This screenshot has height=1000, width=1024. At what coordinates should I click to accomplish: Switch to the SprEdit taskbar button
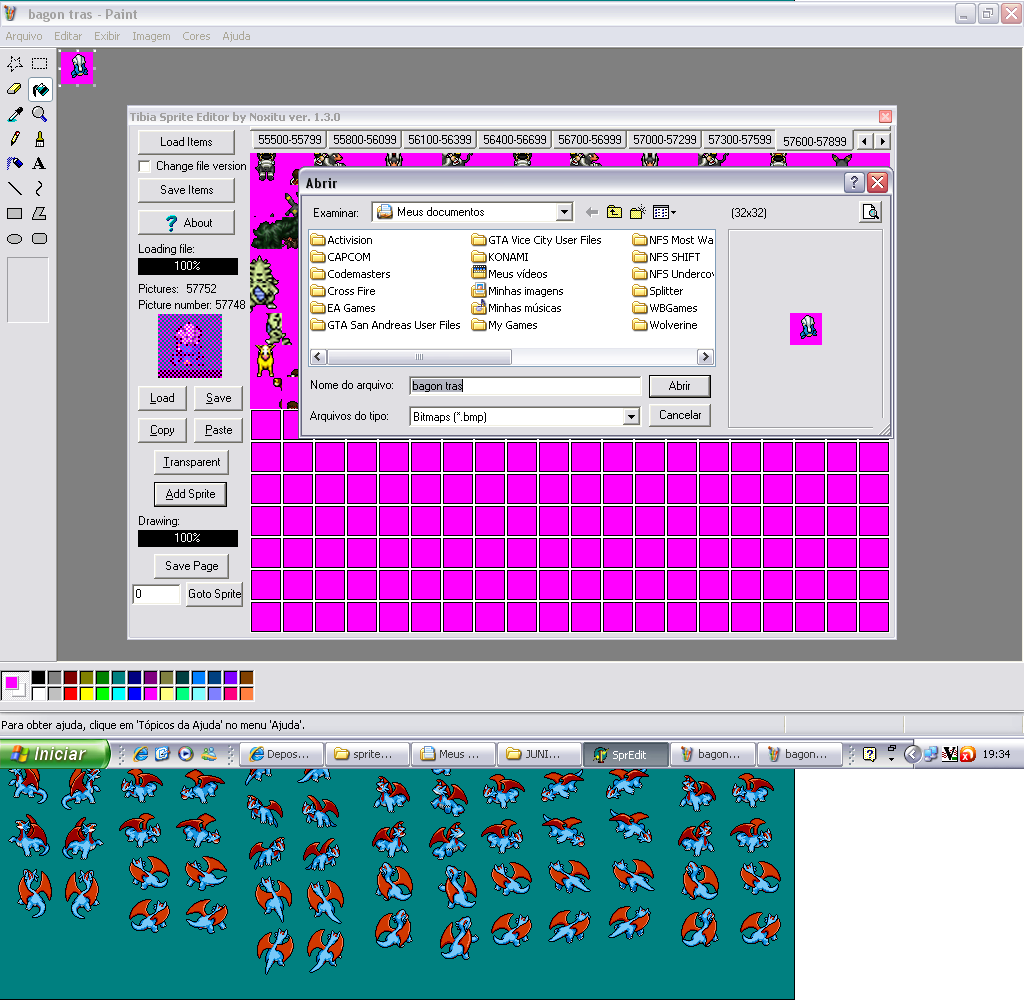click(626, 754)
